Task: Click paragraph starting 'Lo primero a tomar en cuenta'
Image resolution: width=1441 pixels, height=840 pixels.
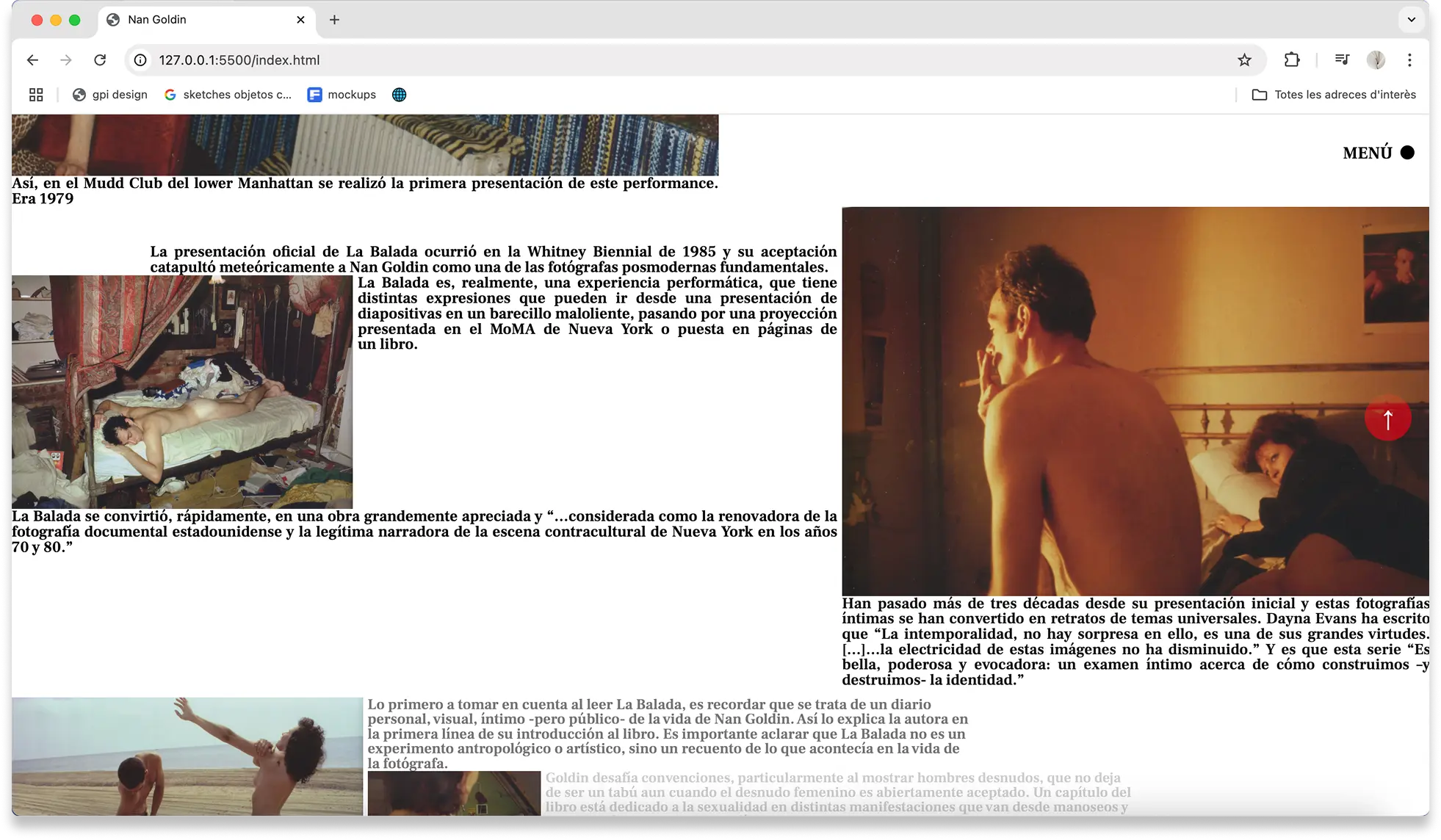Action: [x=668, y=734]
